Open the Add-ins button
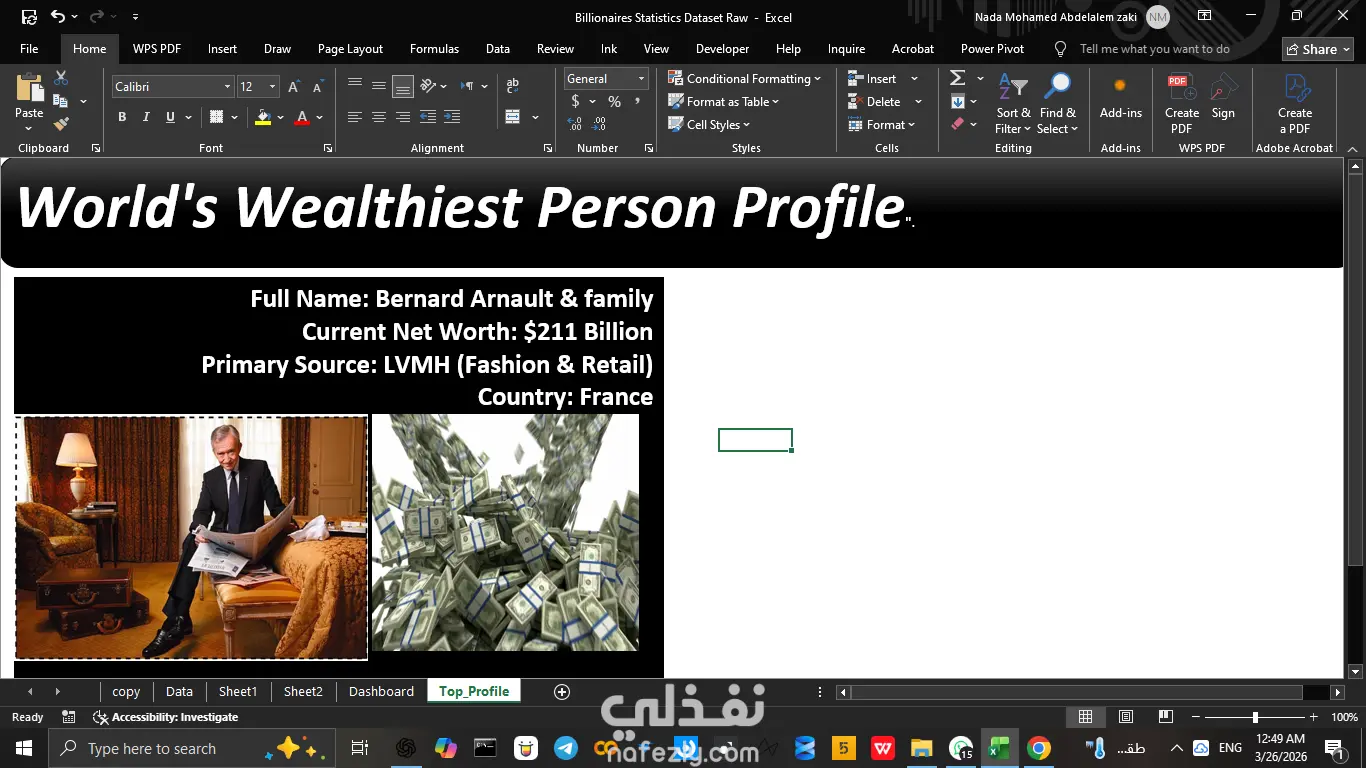 coord(1120,98)
